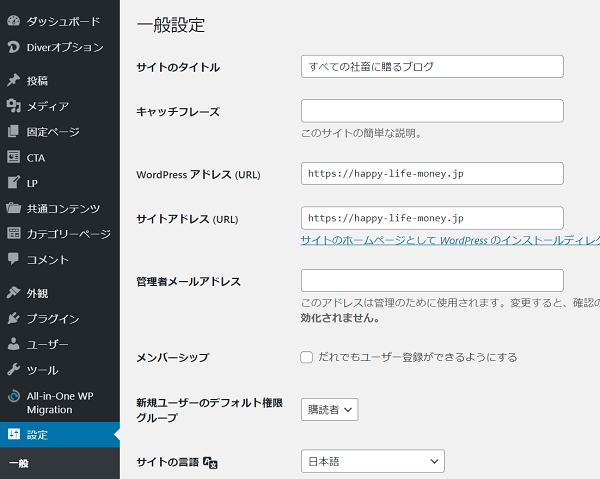Click the folder icon for 共通コンテンツ
Screen dimensions: 600x479
pyautogui.click(x=13, y=208)
